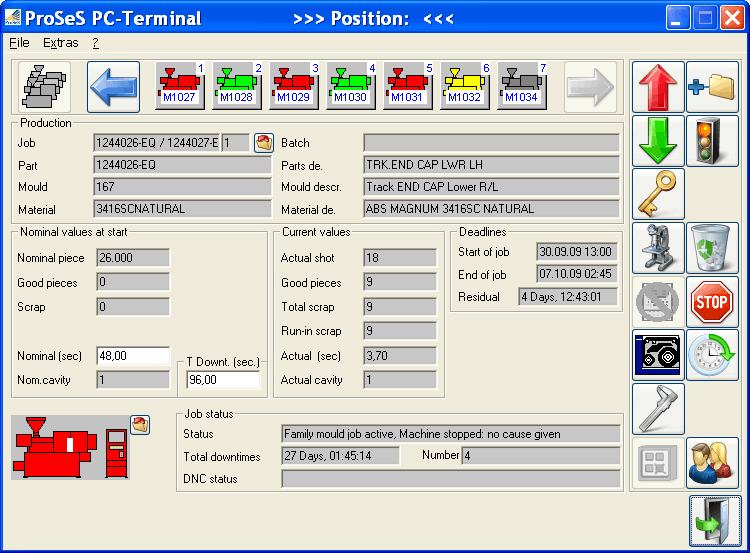This screenshot has height=553, width=750.
Task: Click the blue back arrow button
Action: [x=113, y=86]
